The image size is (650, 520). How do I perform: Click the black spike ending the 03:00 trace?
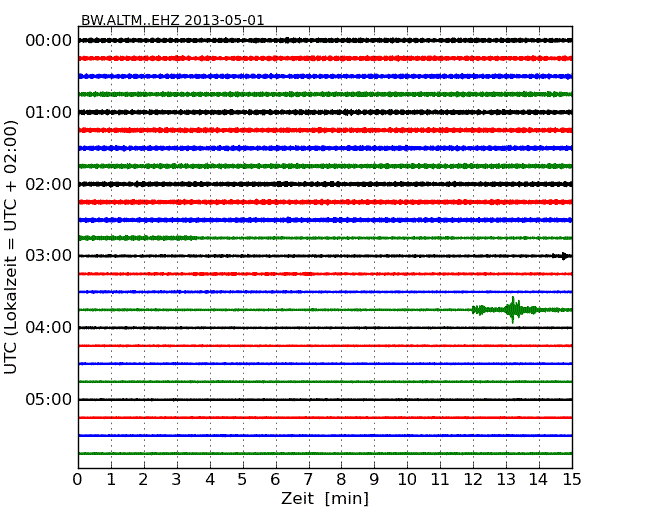click(x=565, y=256)
